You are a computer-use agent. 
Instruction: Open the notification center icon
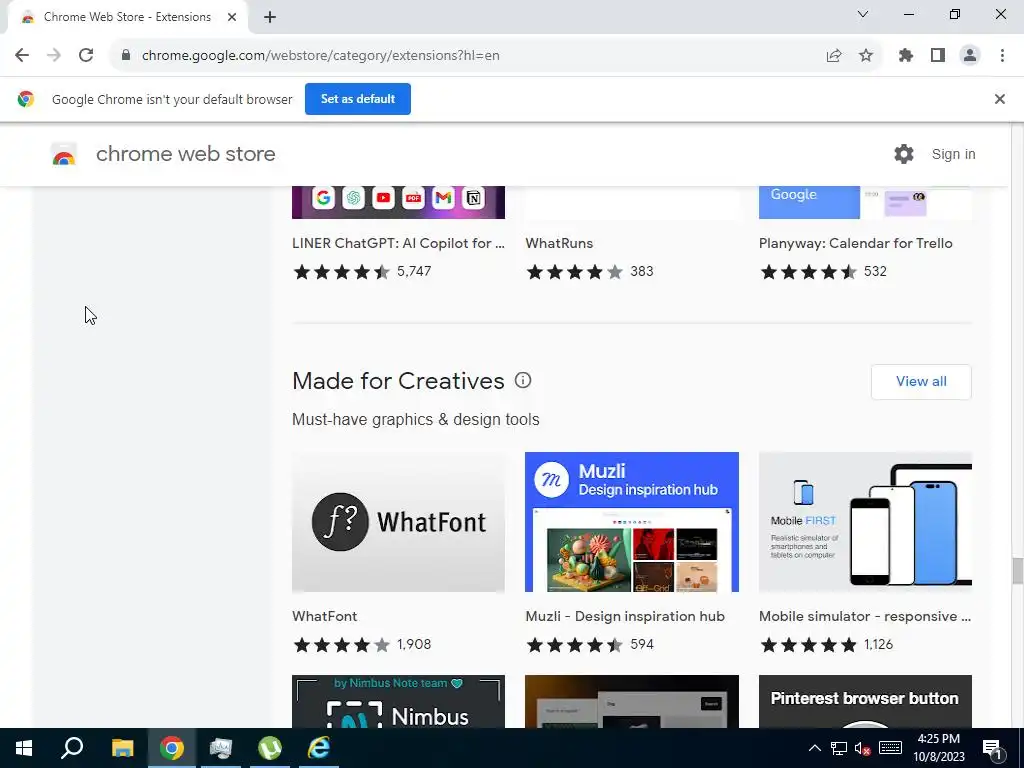coord(992,748)
